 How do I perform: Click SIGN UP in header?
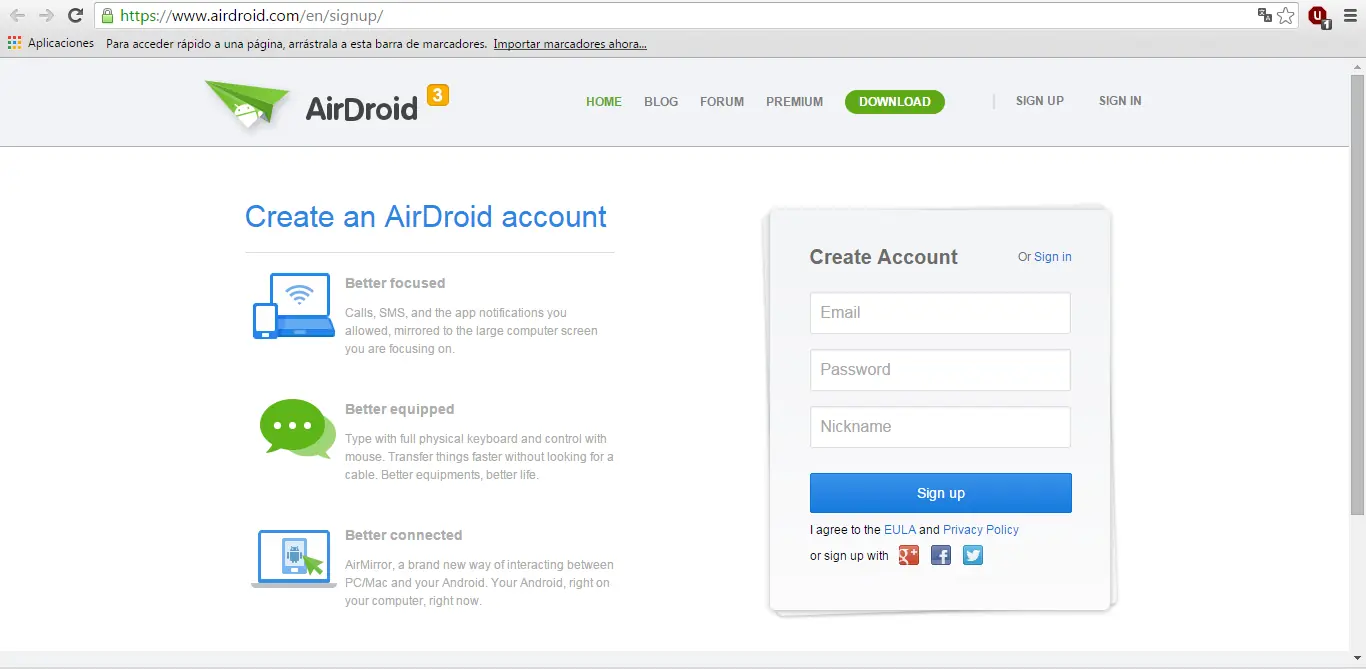click(x=1040, y=101)
